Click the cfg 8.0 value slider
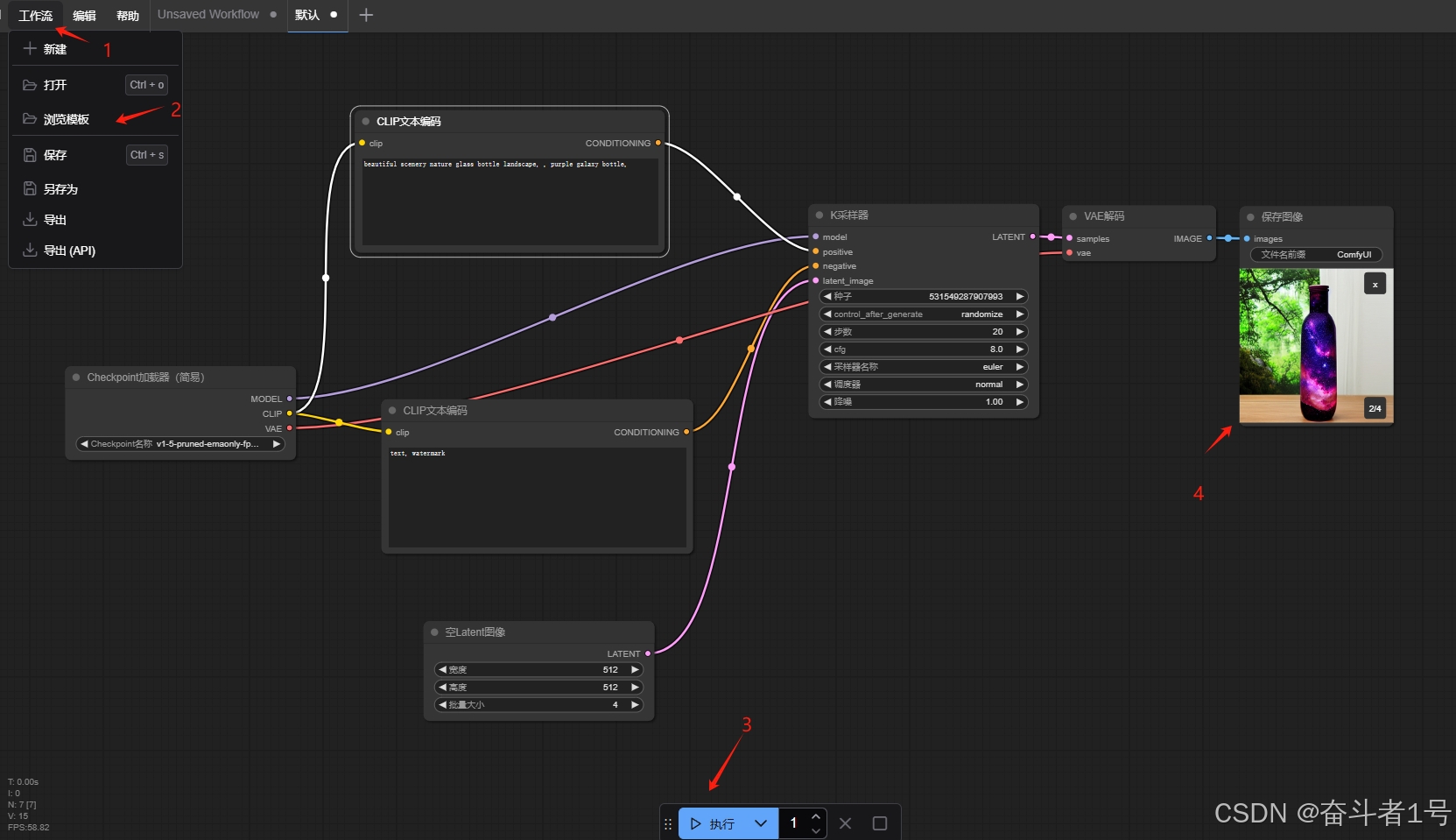The width and height of the screenshot is (1456, 840). tap(923, 349)
